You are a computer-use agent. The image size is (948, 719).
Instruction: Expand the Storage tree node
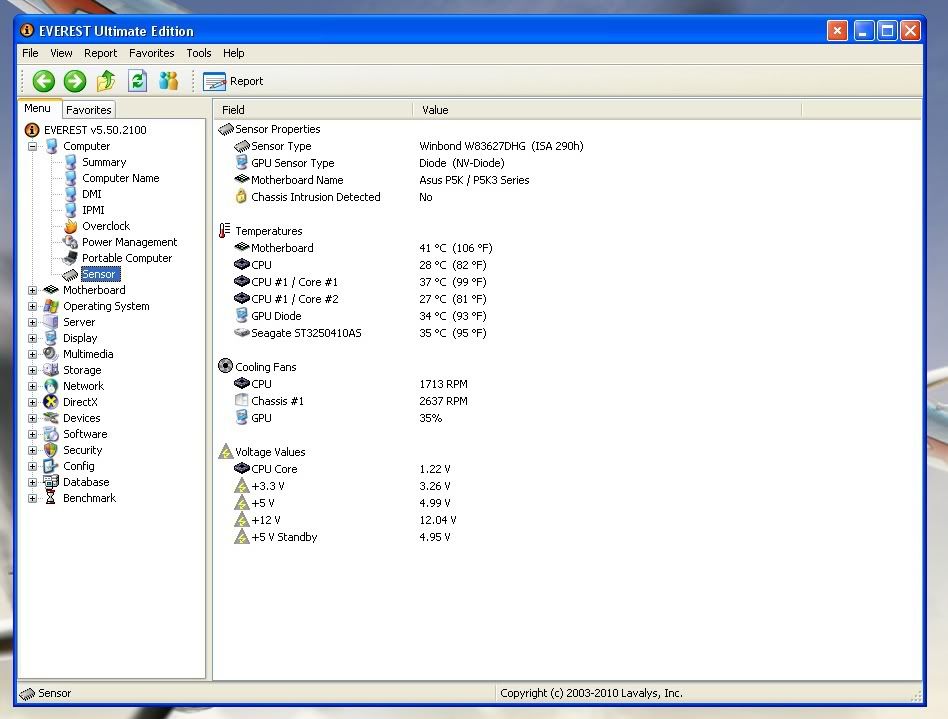coord(33,370)
